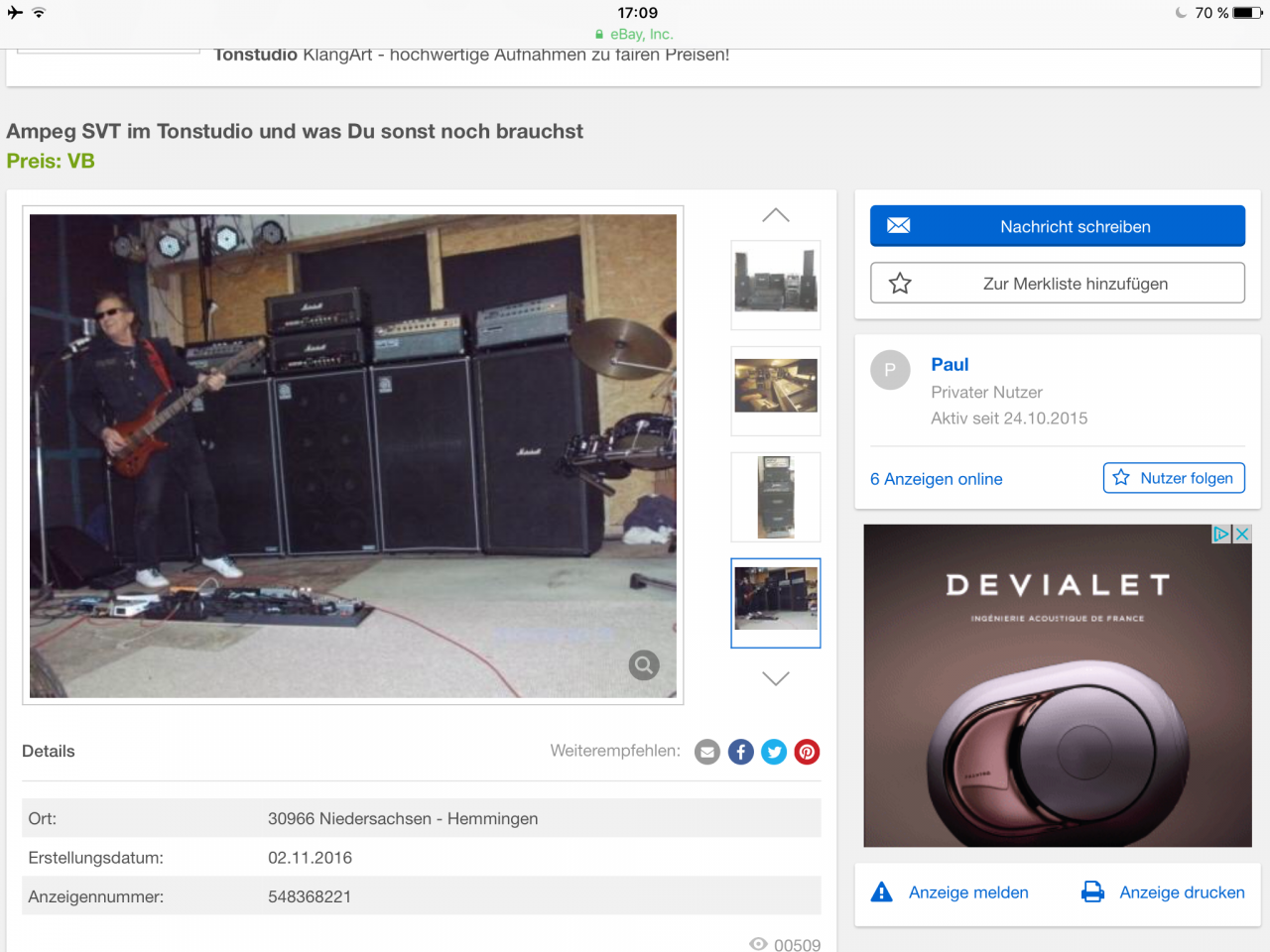Open the Devialet speaker advertisement
This screenshot has height=952, width=1270.
(x=1058, y=685)
